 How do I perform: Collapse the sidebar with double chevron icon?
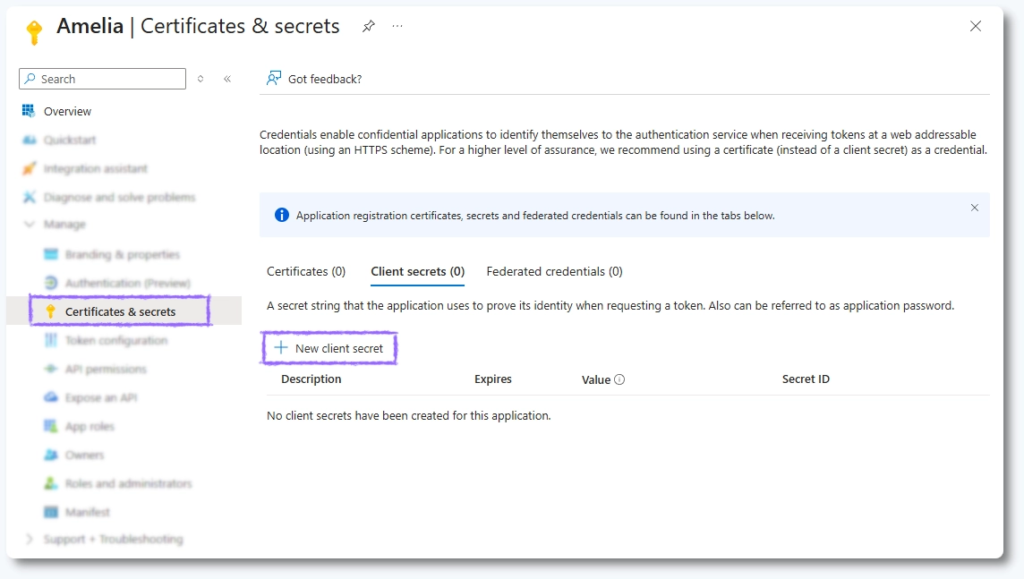(x=227, y=79)
